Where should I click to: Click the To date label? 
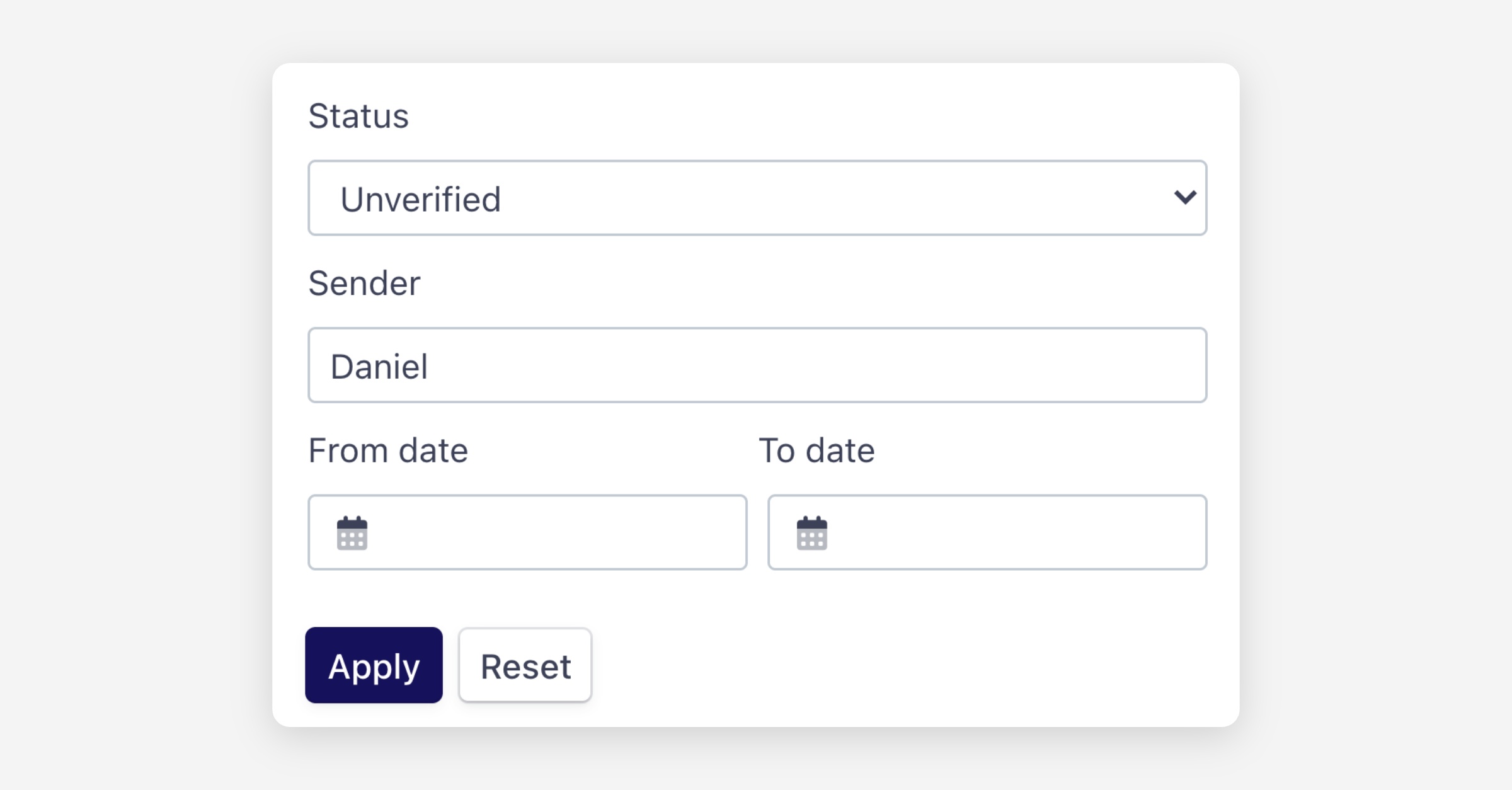pos(816,451)
